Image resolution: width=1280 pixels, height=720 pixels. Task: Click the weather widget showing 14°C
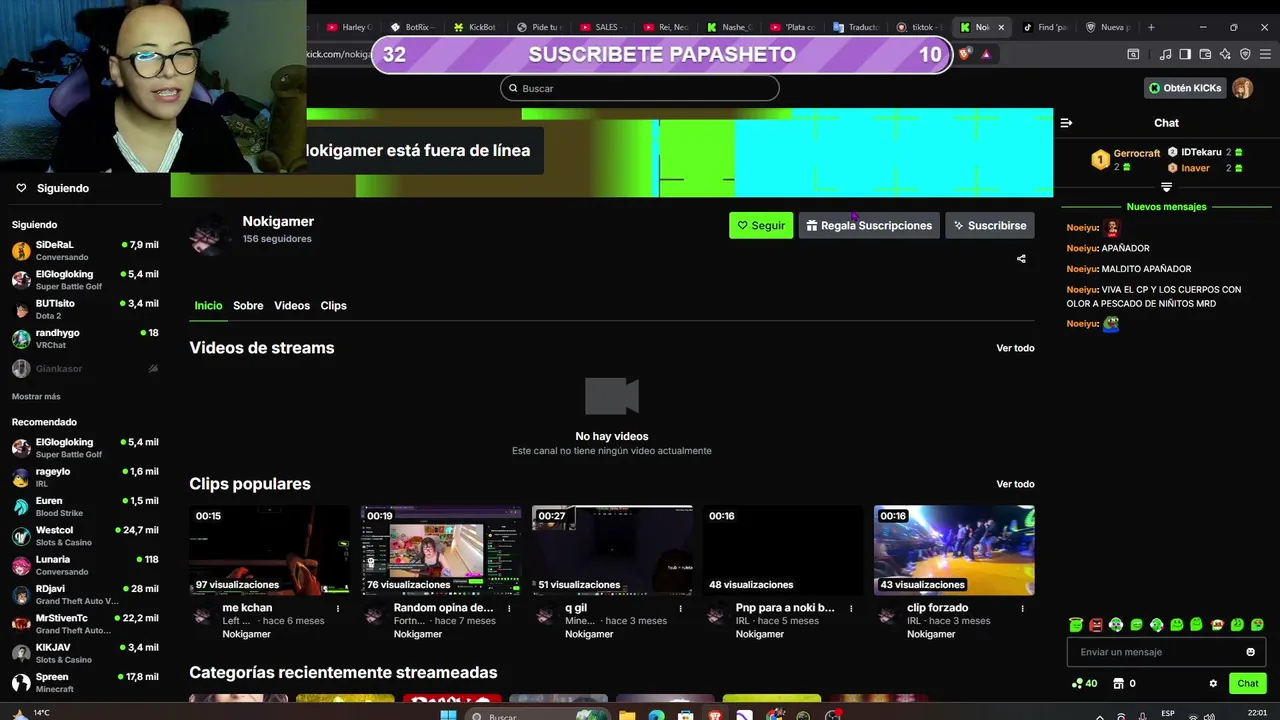tap(30, 714)
